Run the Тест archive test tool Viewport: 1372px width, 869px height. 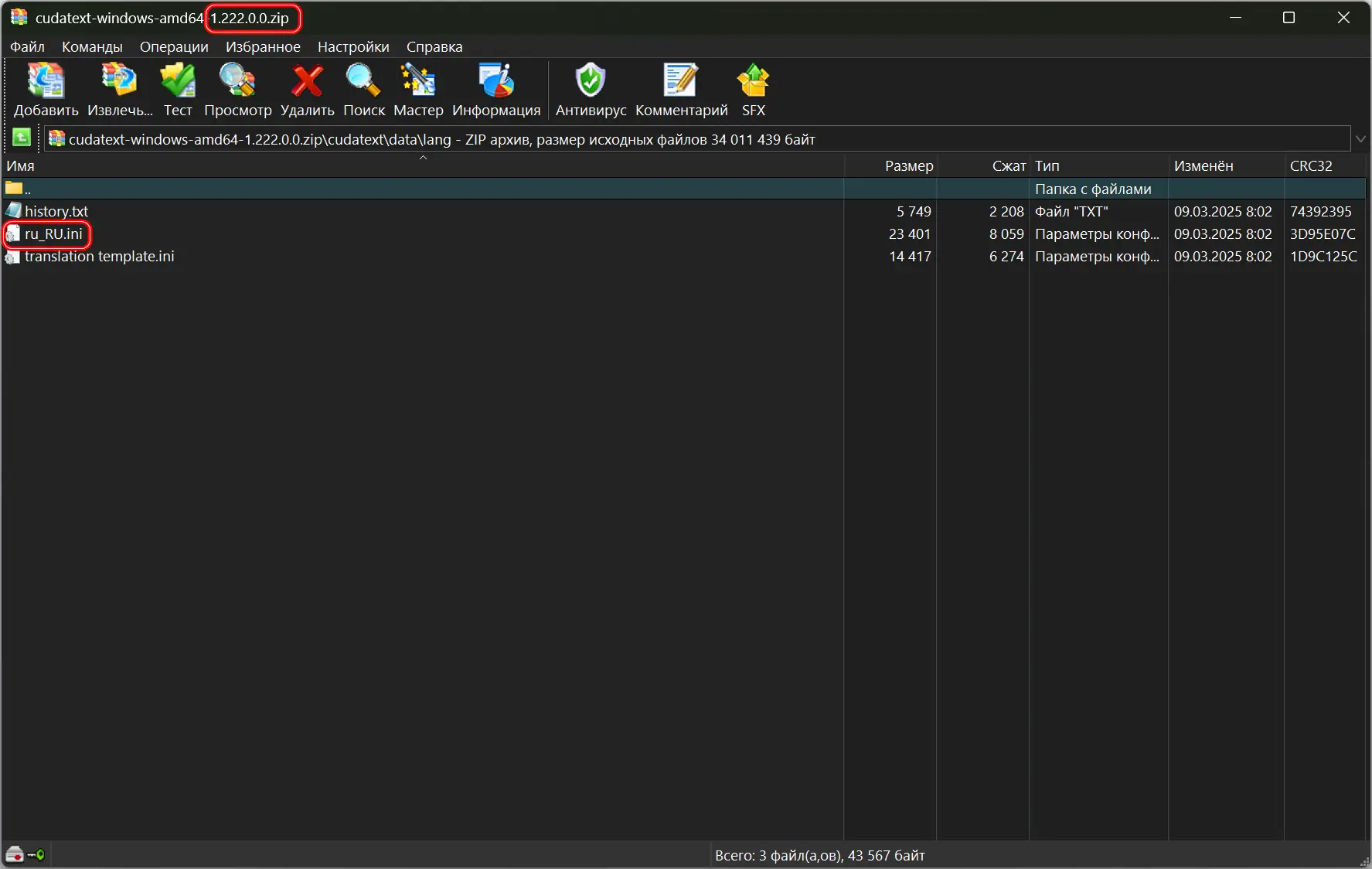178,80
